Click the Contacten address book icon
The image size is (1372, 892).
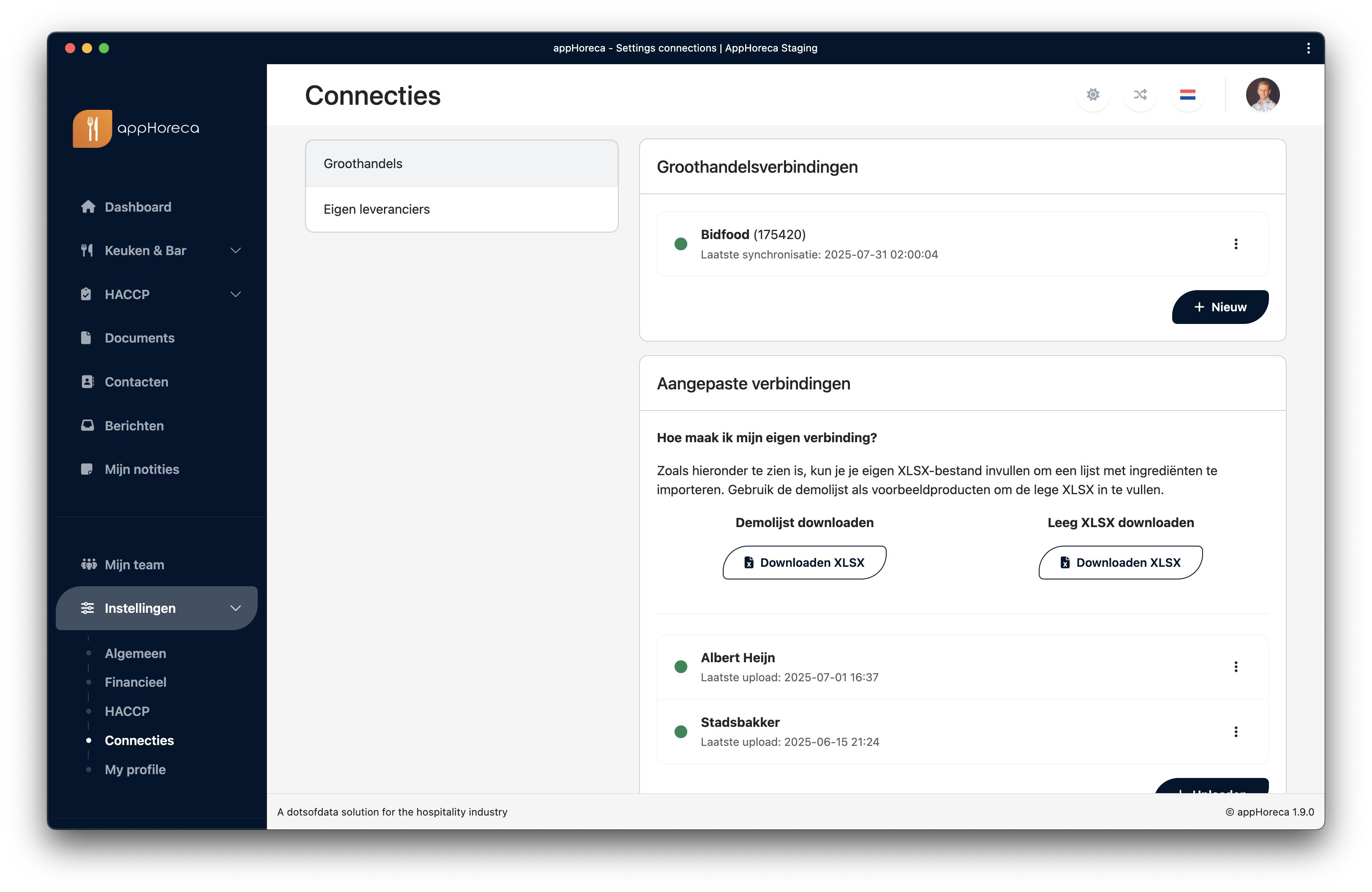click(87, 381)
